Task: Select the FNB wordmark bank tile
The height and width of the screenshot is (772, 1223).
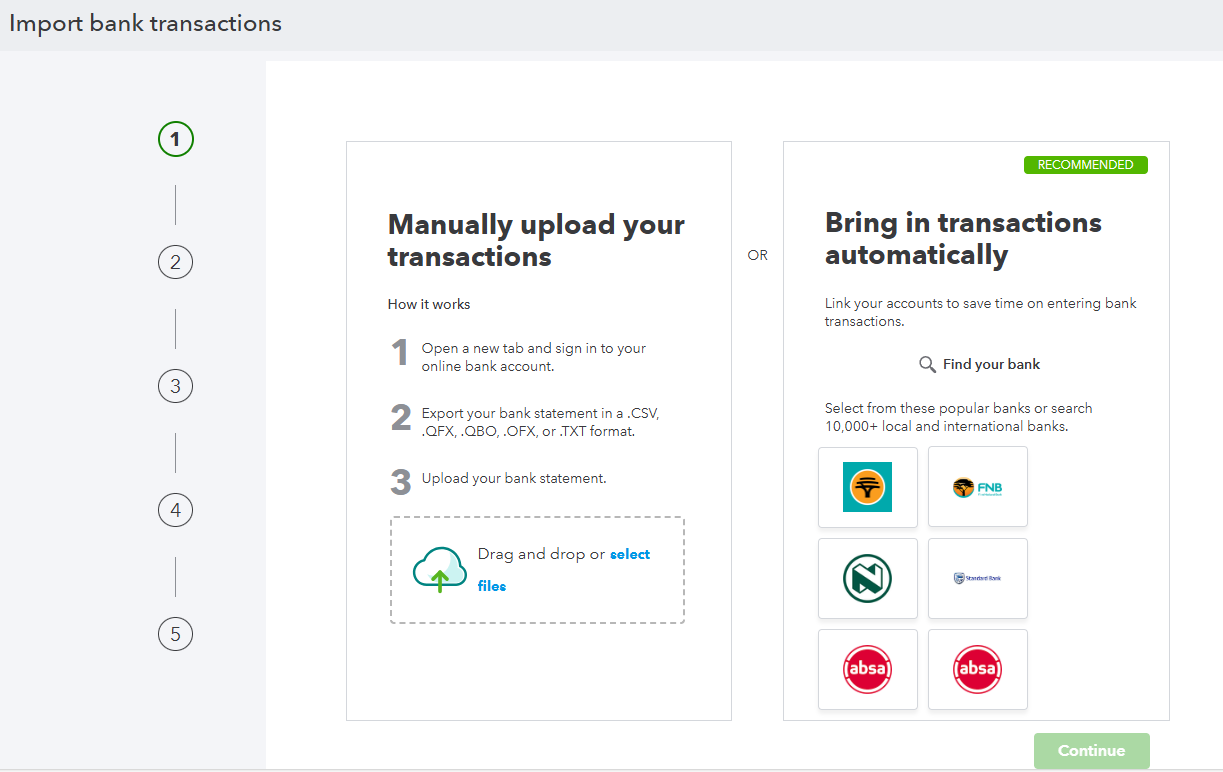Action: coord(977,487)
